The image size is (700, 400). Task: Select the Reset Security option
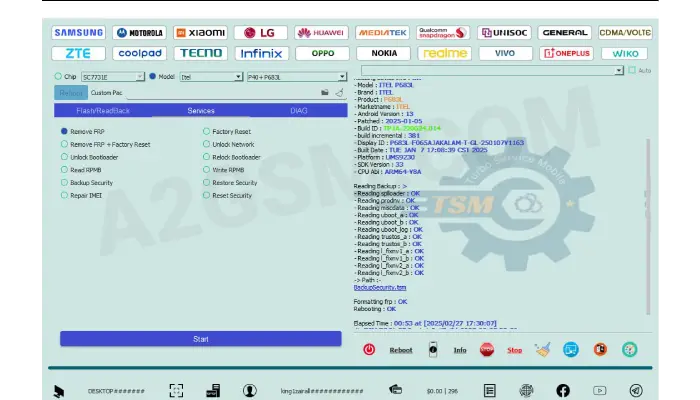click(x=206, y=195)
